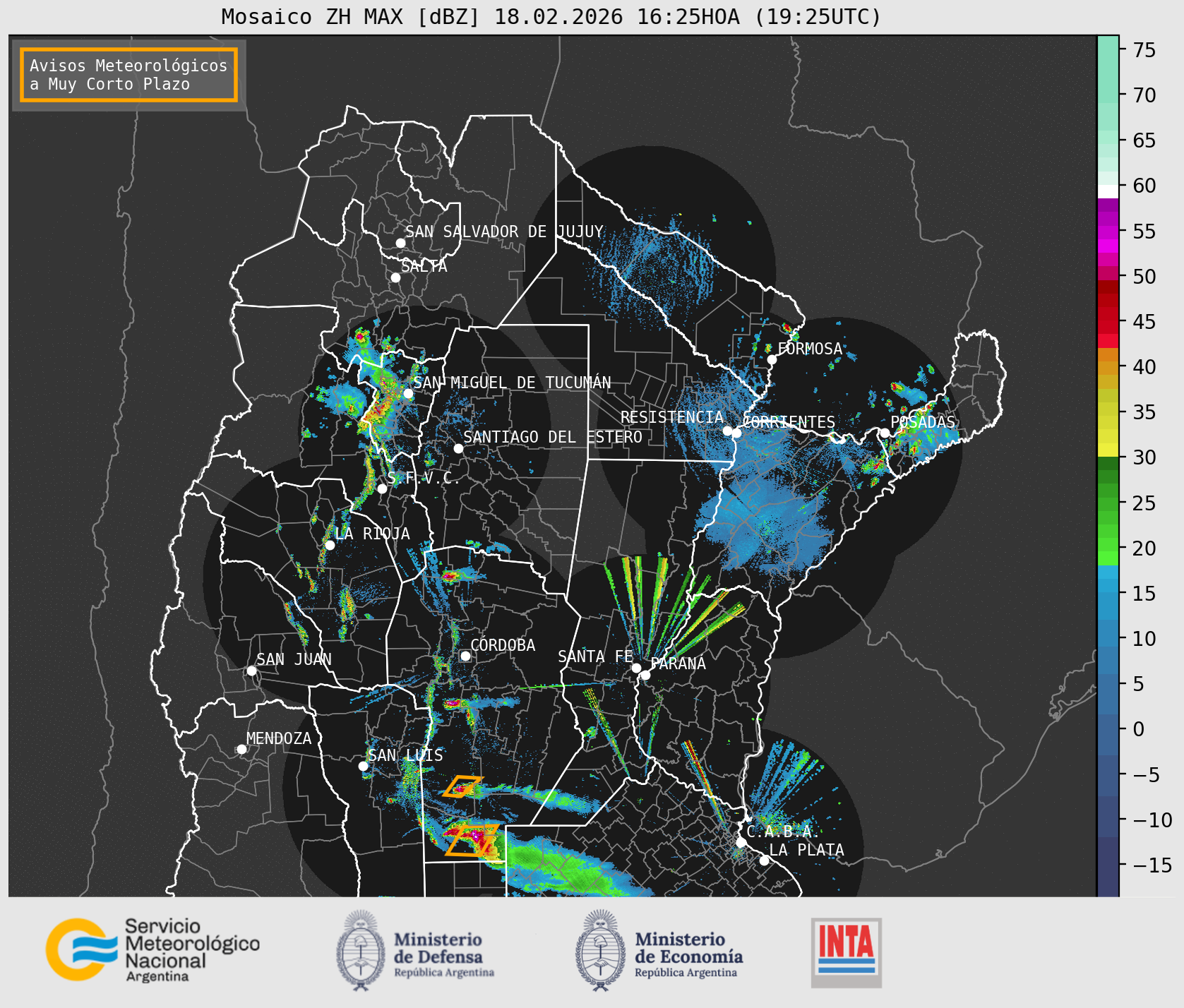Select the FORMOSA label
The width and height of the screenshot is (1184, 1008).
click(x=810, y=349)
